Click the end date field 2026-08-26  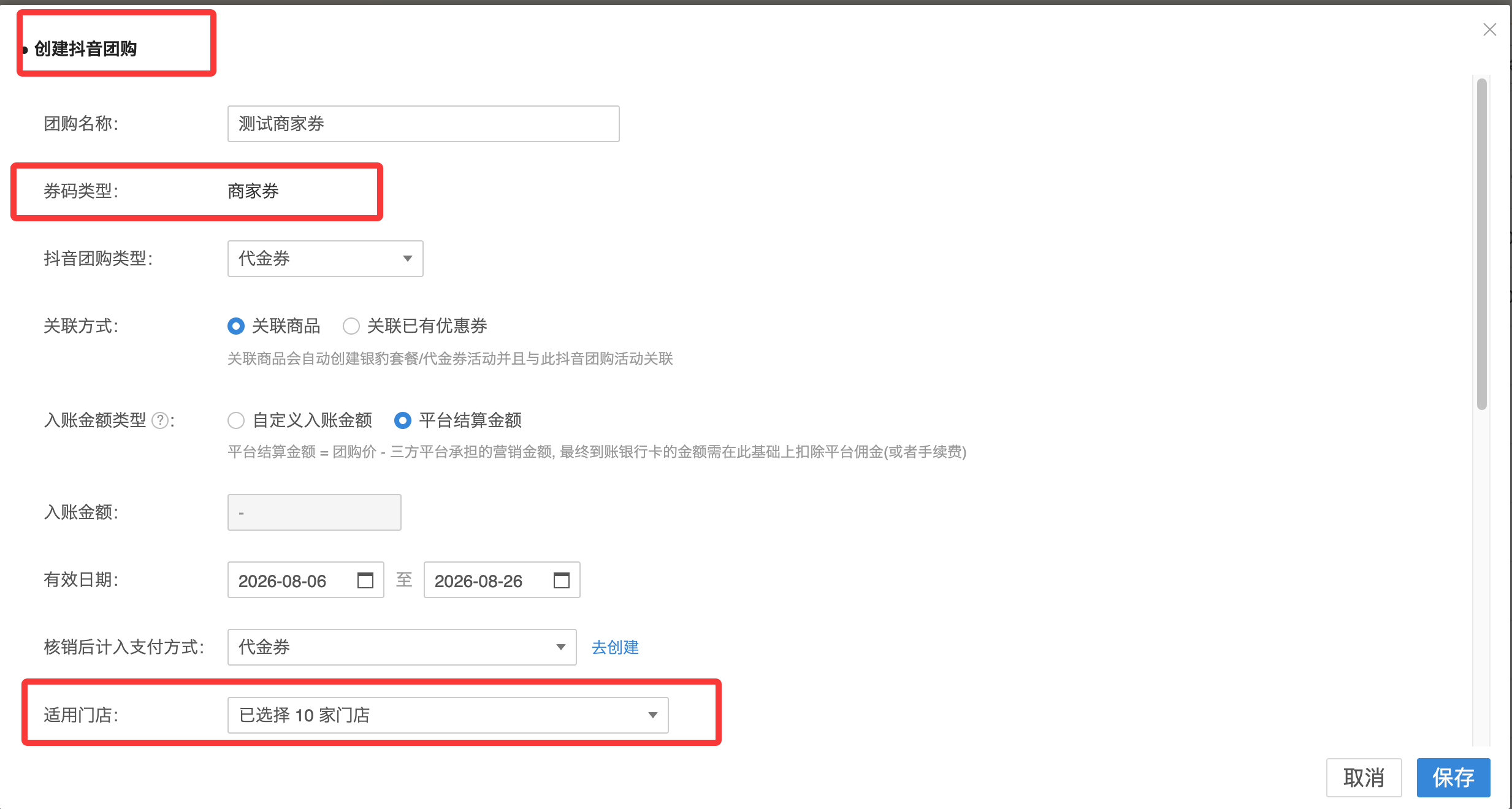tap(502, 580)
